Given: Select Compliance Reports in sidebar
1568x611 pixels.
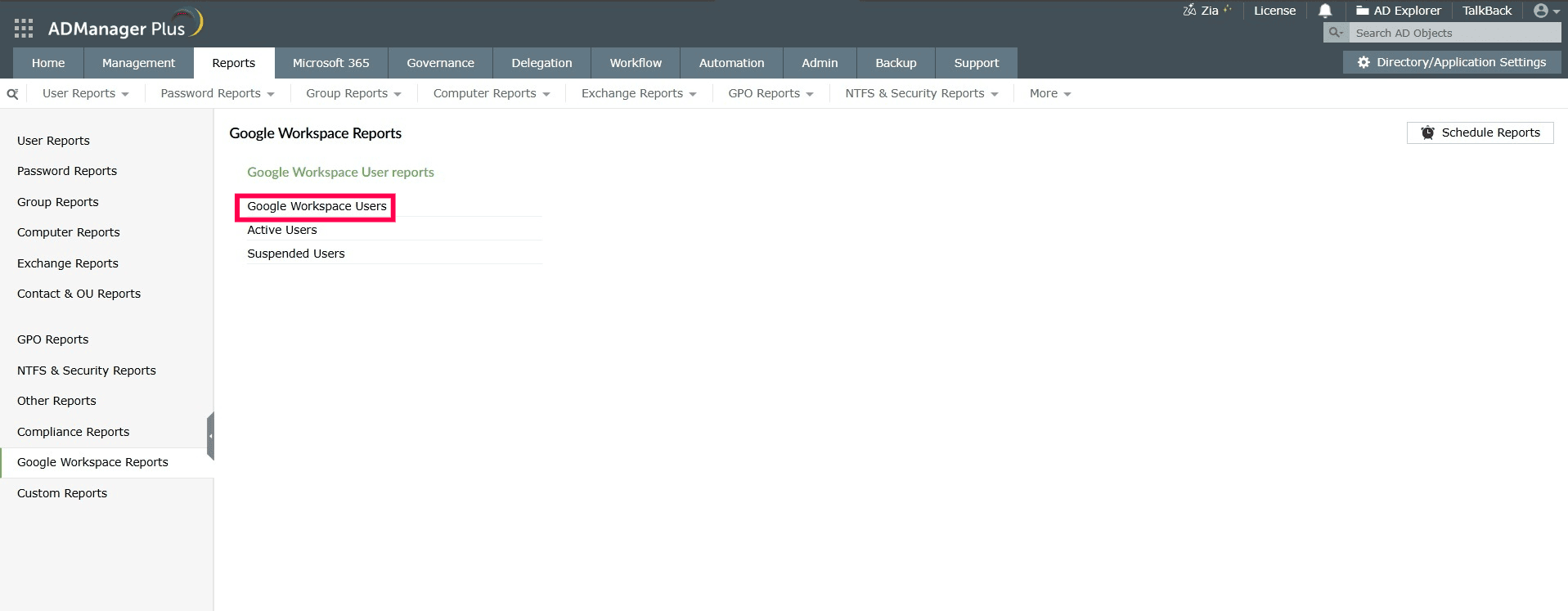Looking at the screenshot, I should point(73,432).
